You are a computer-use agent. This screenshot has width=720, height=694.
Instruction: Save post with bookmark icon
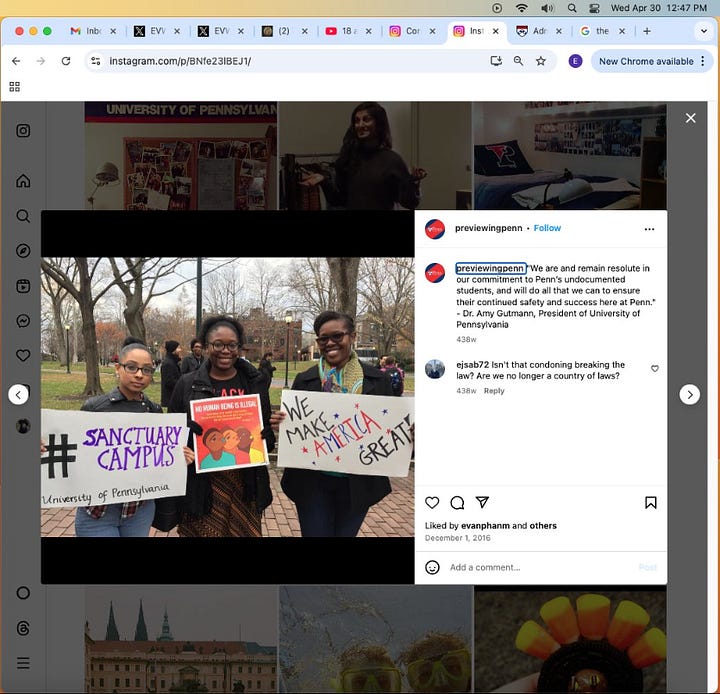pos(650,502)
